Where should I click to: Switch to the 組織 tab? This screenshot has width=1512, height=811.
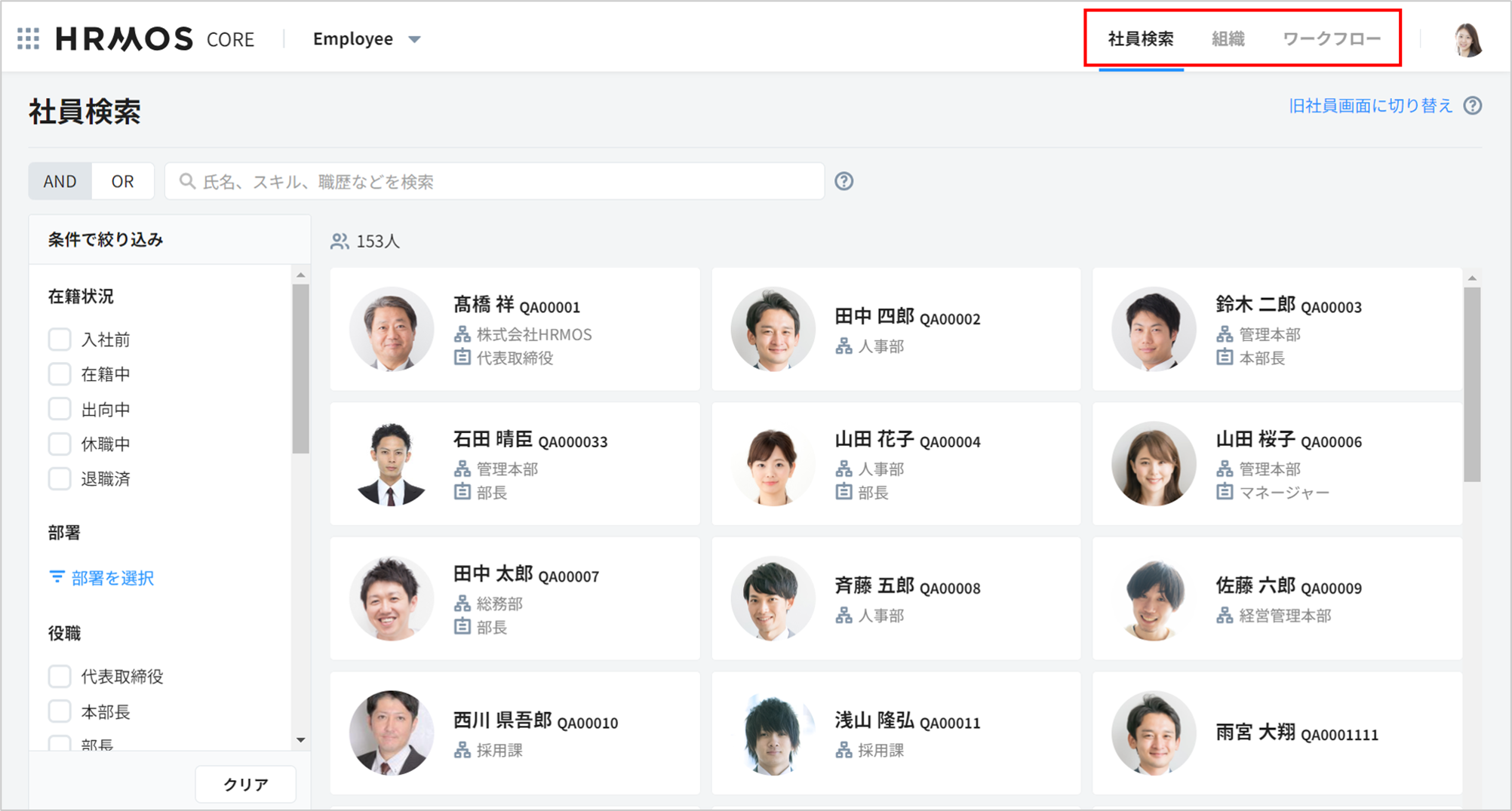(1228, 39)
